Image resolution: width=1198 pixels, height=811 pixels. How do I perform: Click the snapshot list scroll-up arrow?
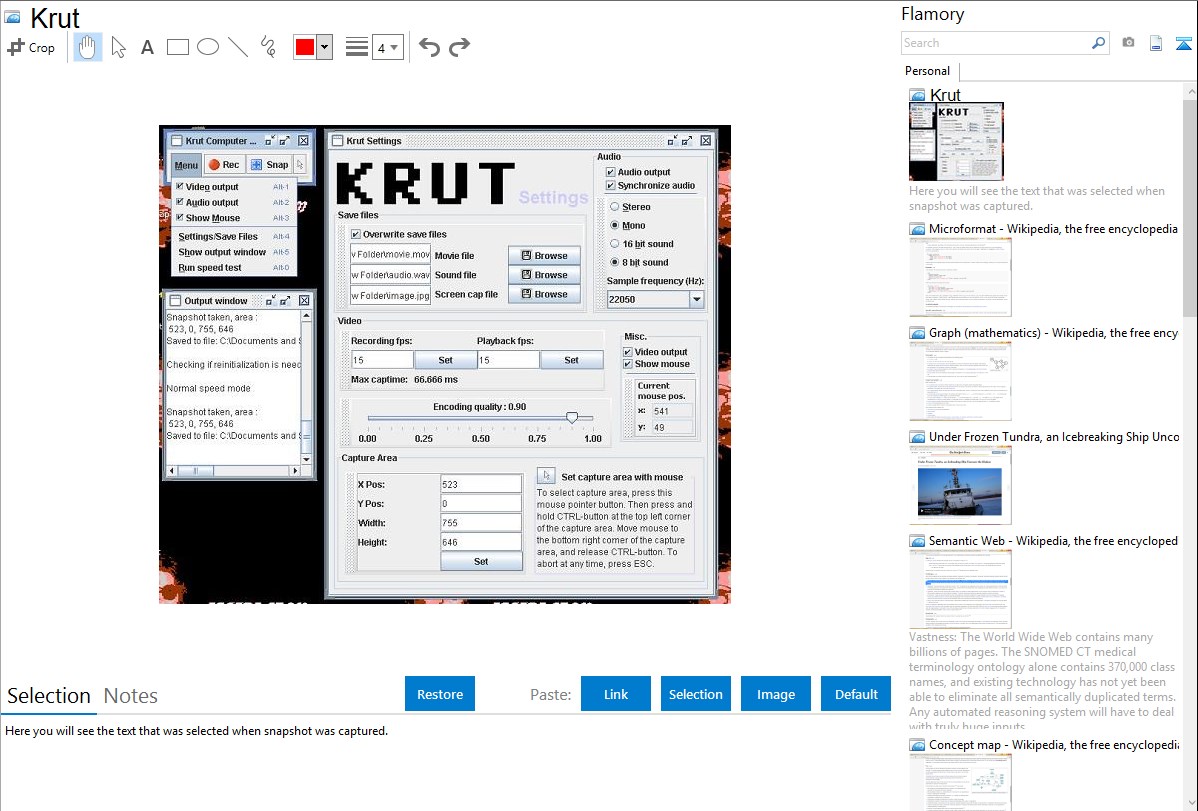(1190, 91)
